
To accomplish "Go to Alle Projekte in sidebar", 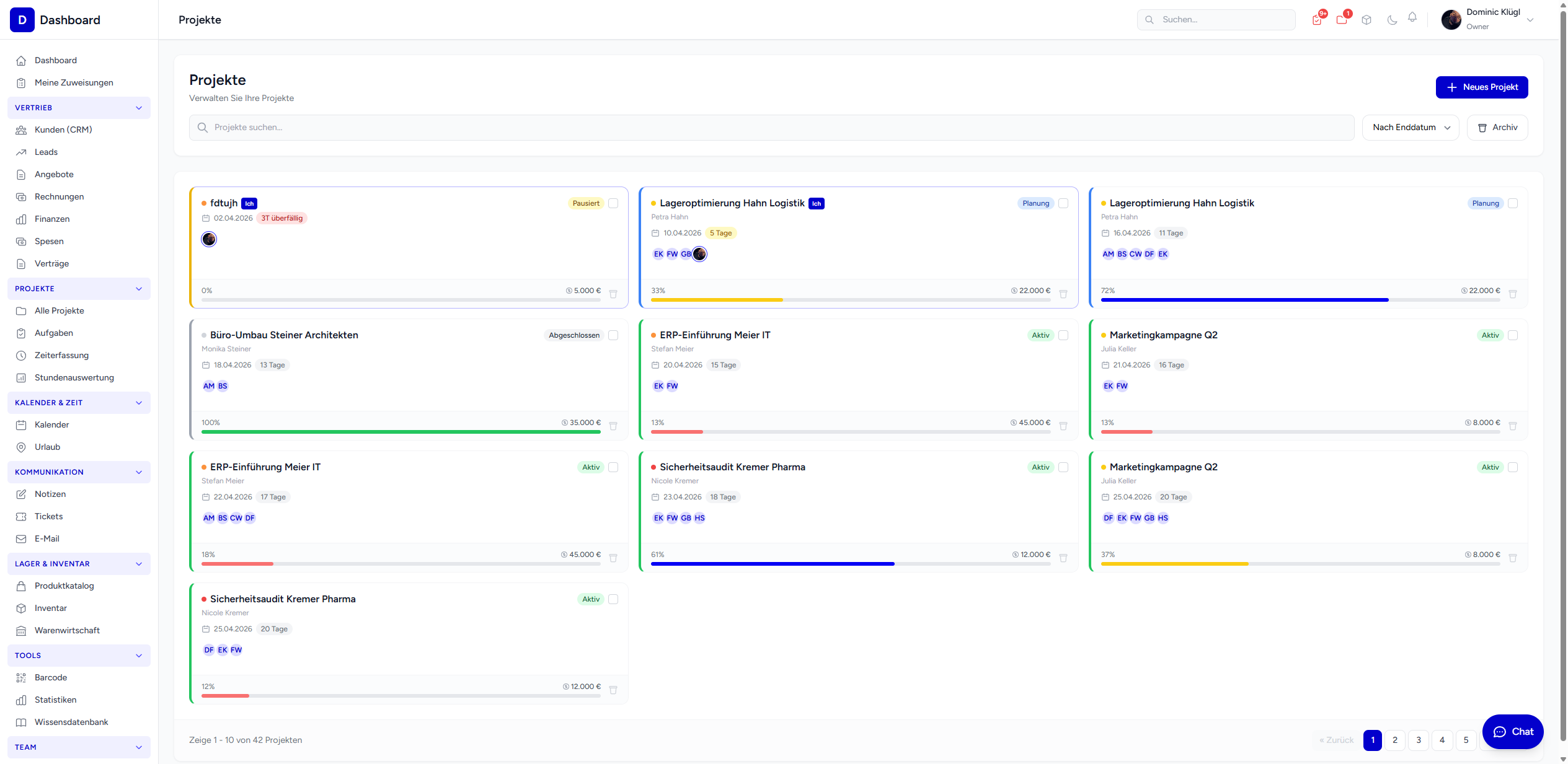I will click(x=60, y=310).
